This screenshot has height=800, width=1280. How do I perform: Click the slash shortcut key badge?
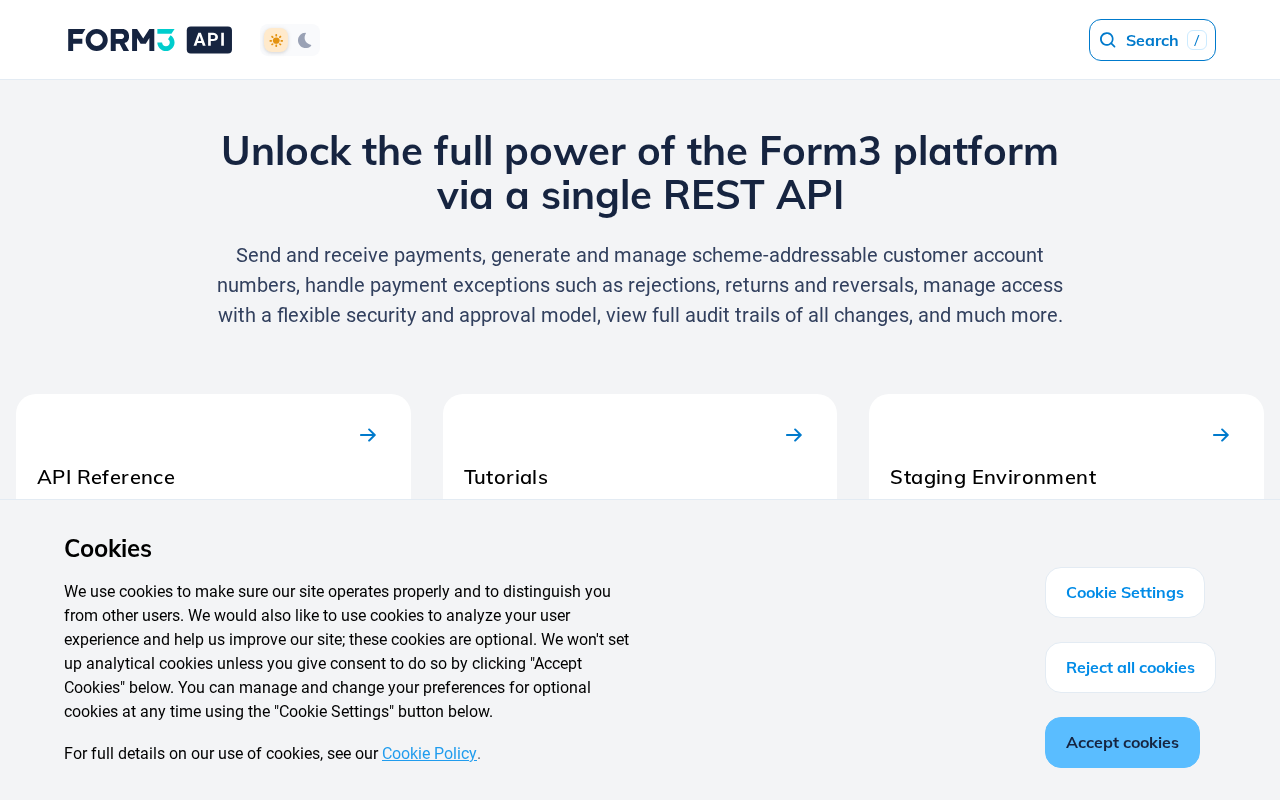(x=1196, y=40)
